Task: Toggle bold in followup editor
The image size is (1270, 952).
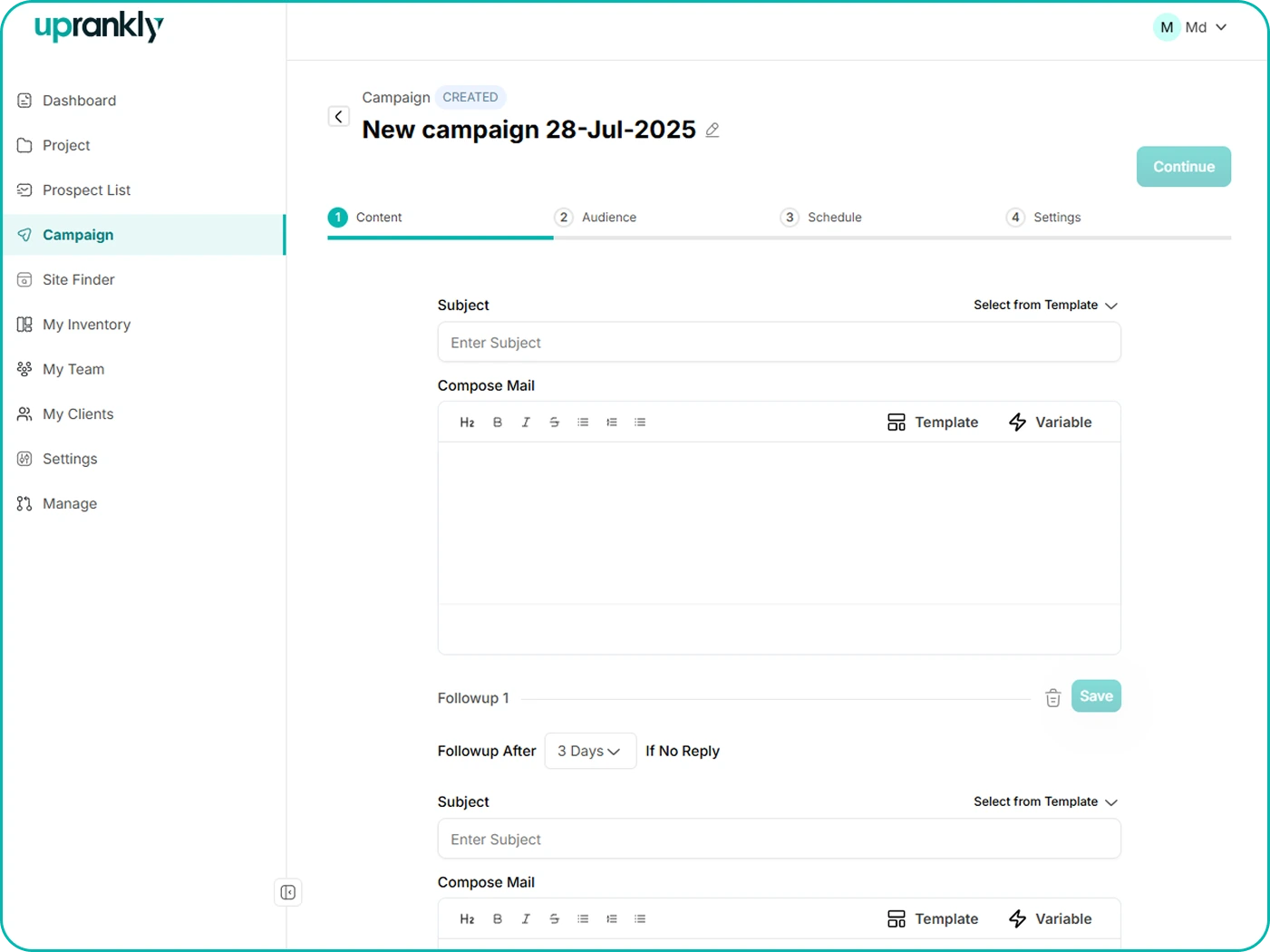Action: pos(498,919)
